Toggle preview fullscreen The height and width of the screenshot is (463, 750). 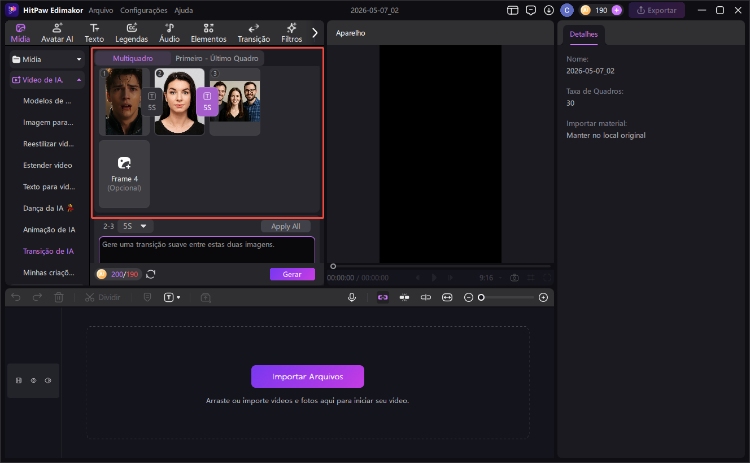tap(547, 277)
